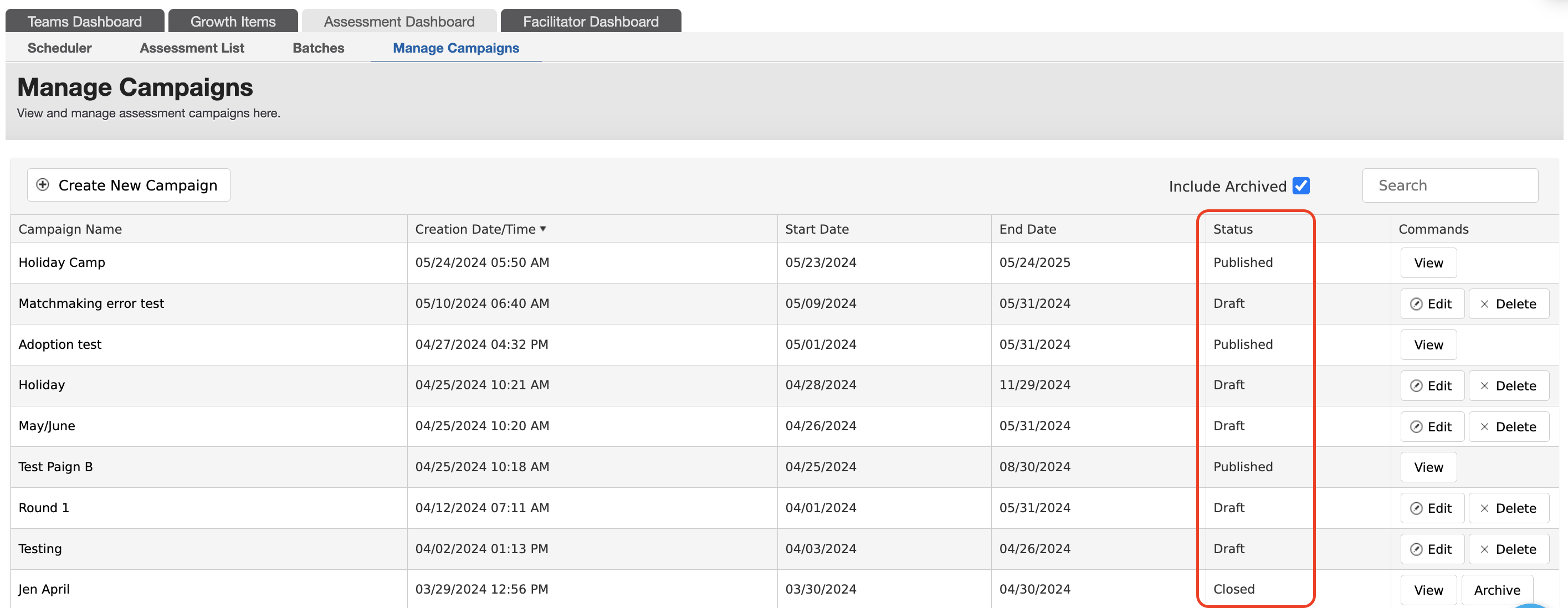This screenshot has height=608, width=1568.
Task: View the Holiday Camp campaign
Action: coord(1428,263)
